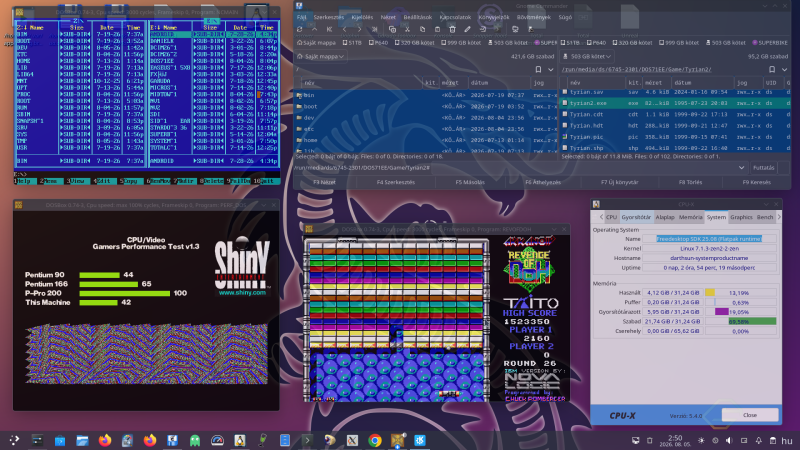Click the Tux penguin taskbar icon
The height and width of the screenshot is (450, 800).
240,440
